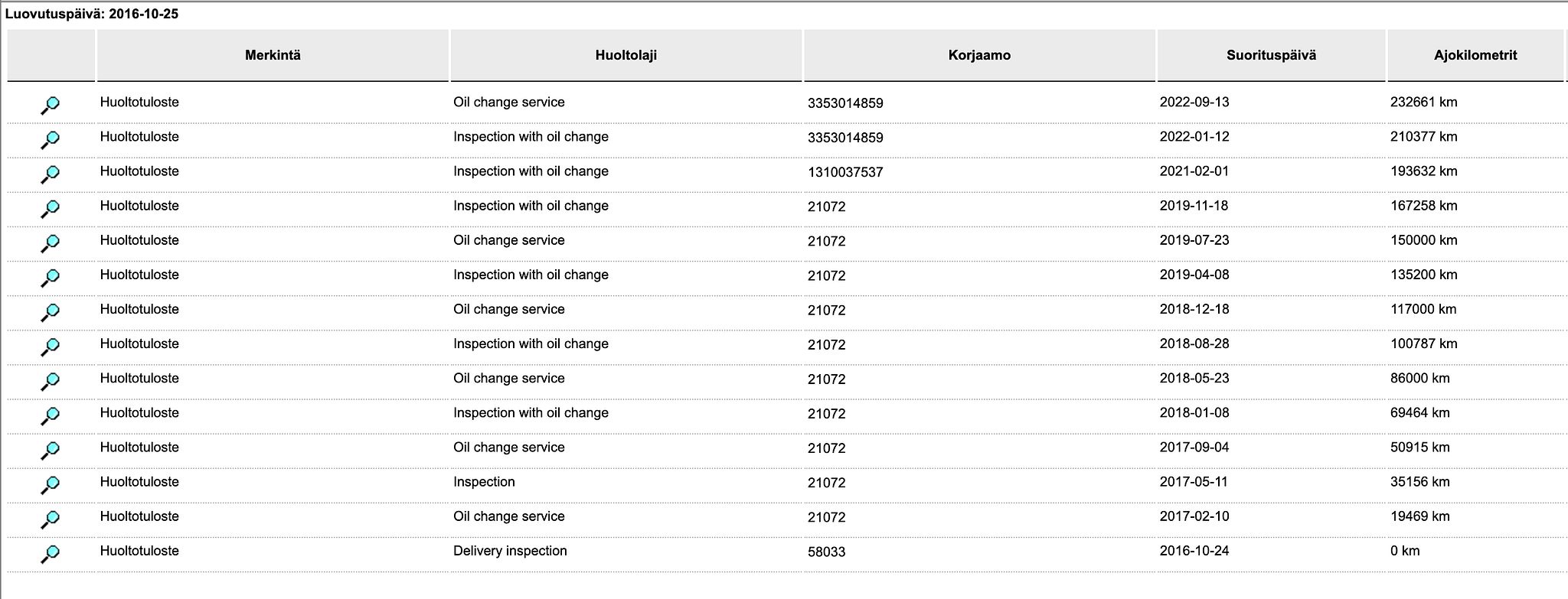Select workshop number 1310037537 cell
Screen dimensions: 1568x599
[x=845, y=172]
